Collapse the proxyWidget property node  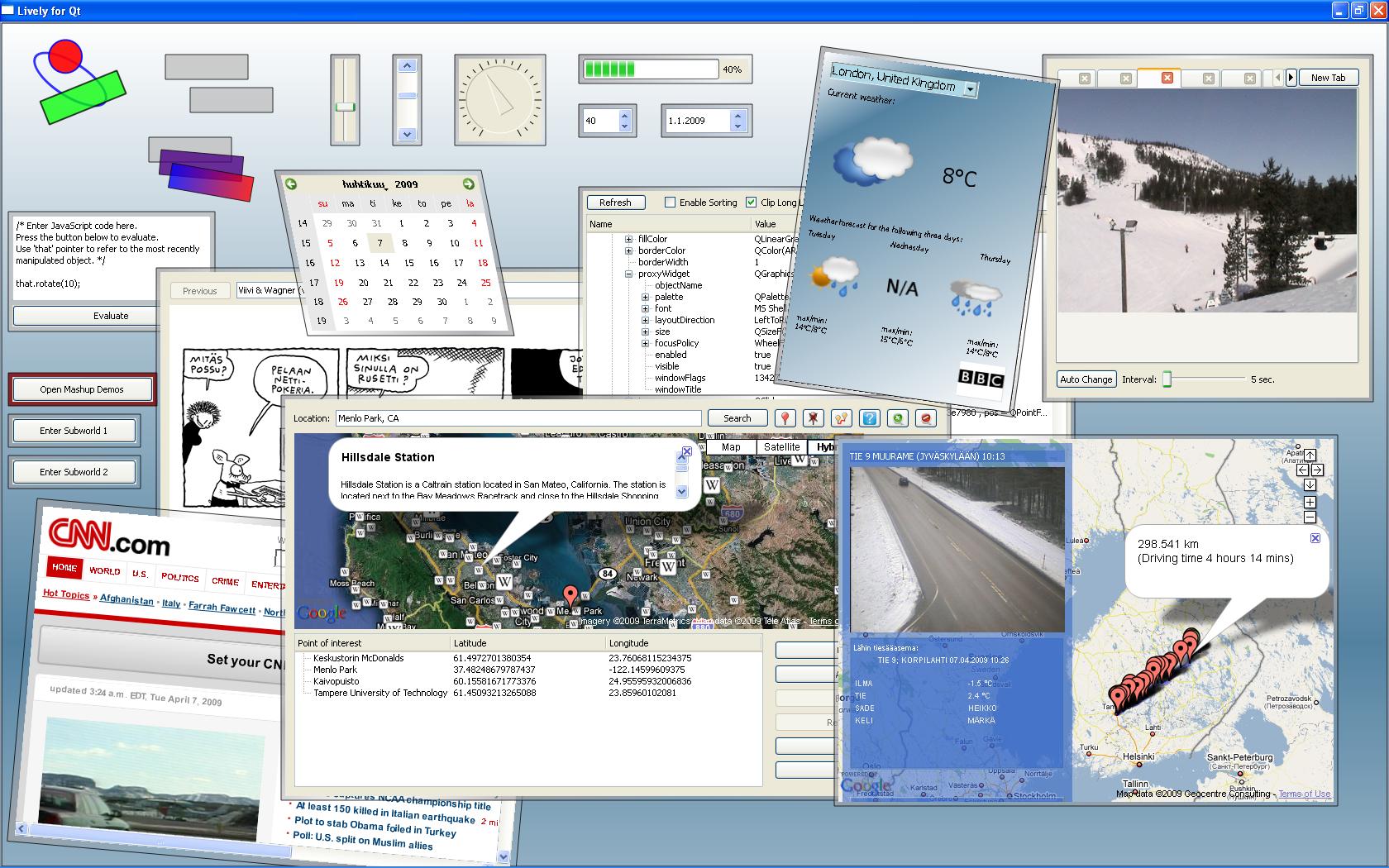(x=628, y=274)
